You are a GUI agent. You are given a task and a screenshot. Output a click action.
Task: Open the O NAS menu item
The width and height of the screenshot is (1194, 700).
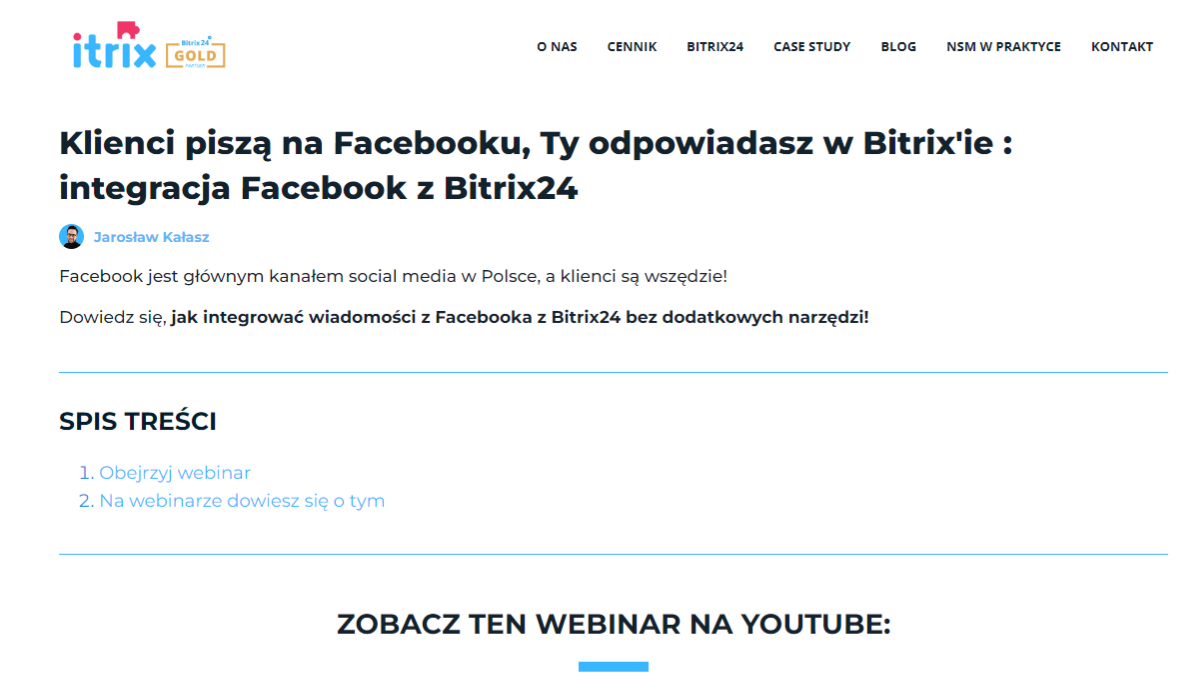[557, 46]
